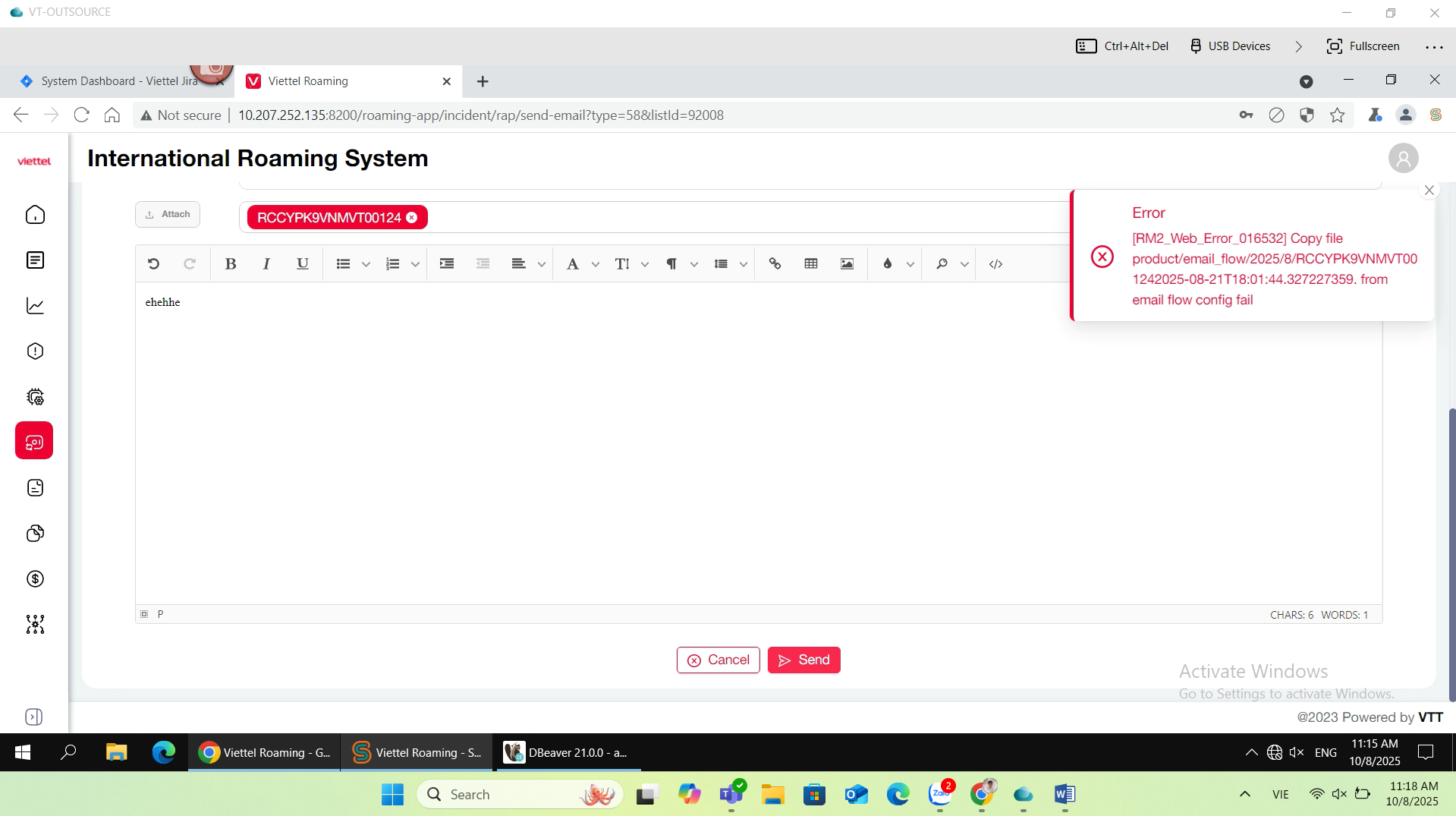
Task: Open the home icon in left sidebar
Action: (35, 215)
